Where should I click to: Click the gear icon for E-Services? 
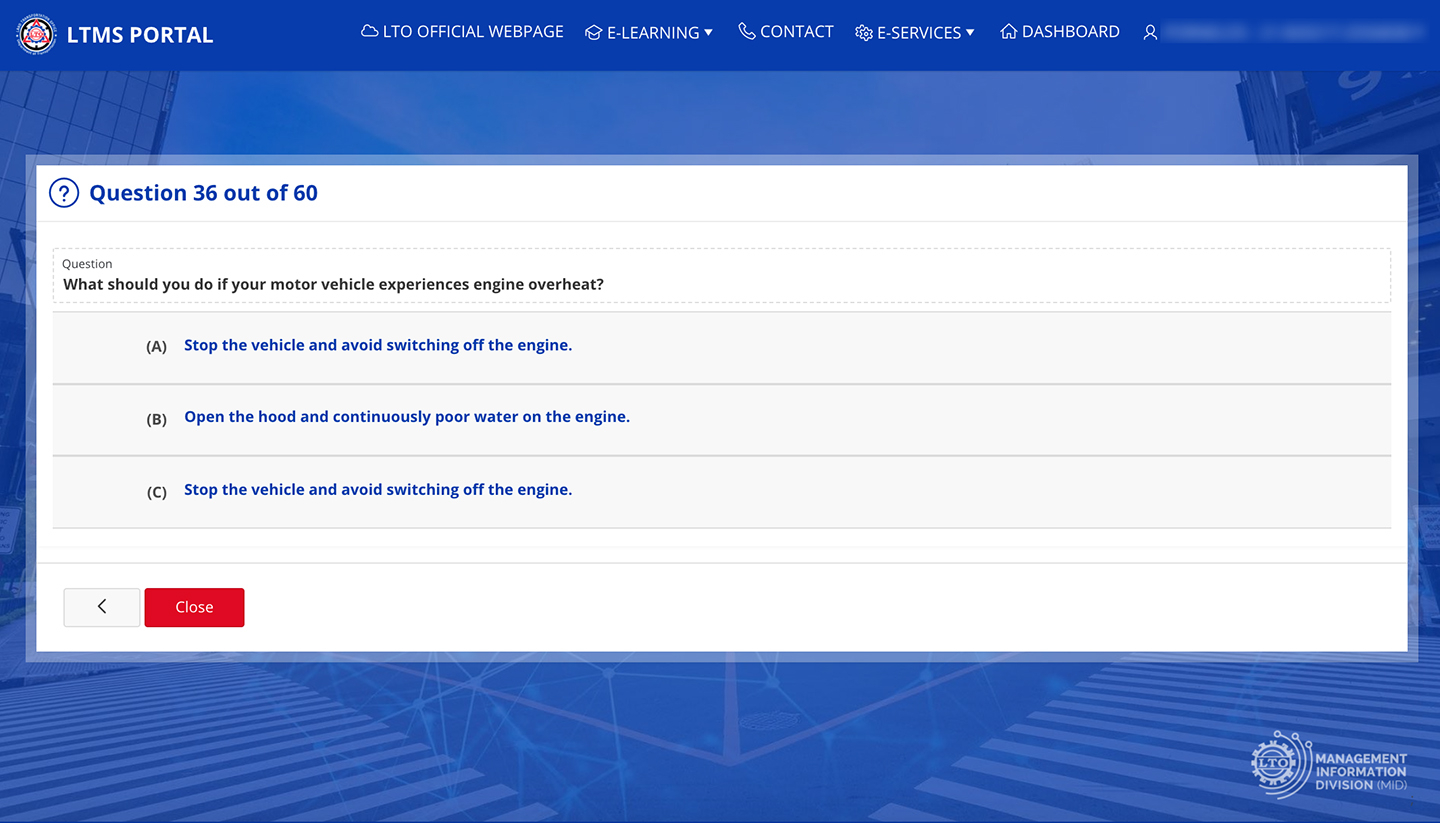(864, 33)
